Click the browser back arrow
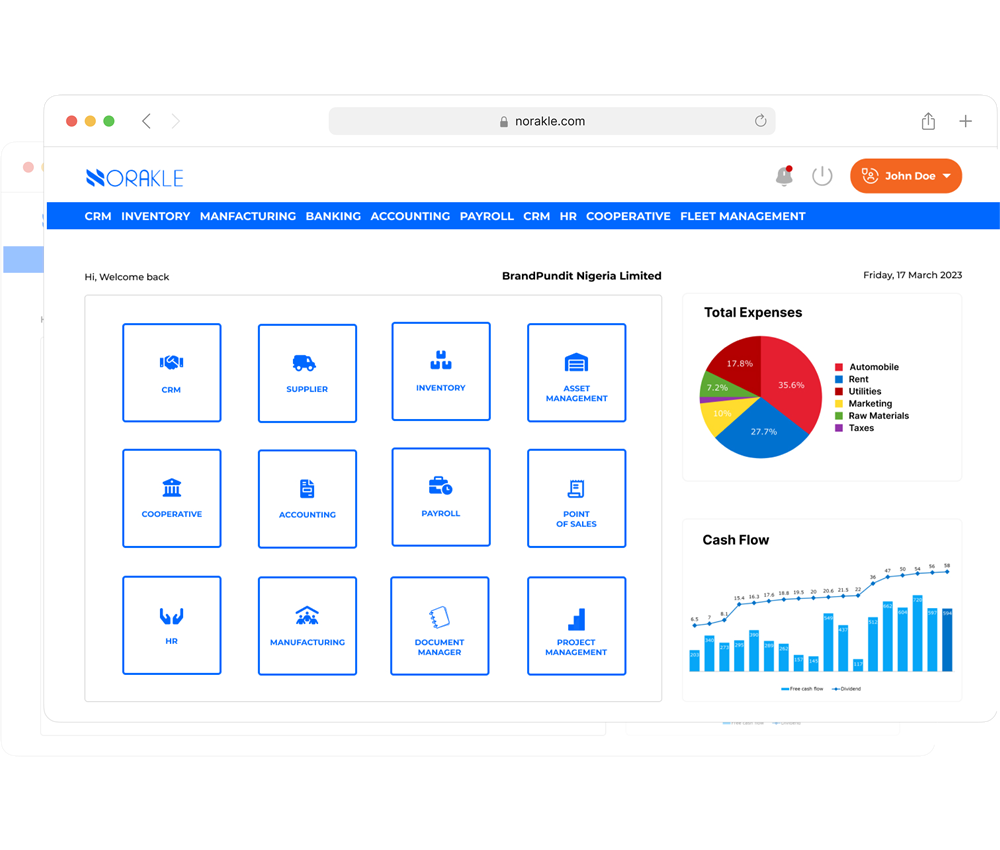Screen dimensions: 1000x850 pos(147,121)
